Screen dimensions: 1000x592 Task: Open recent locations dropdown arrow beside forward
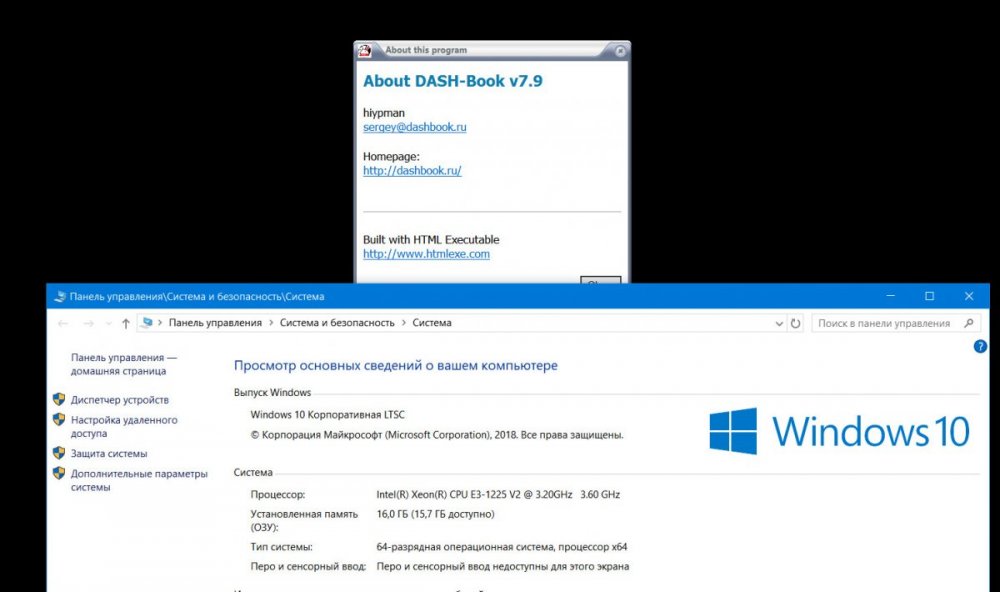108,323
